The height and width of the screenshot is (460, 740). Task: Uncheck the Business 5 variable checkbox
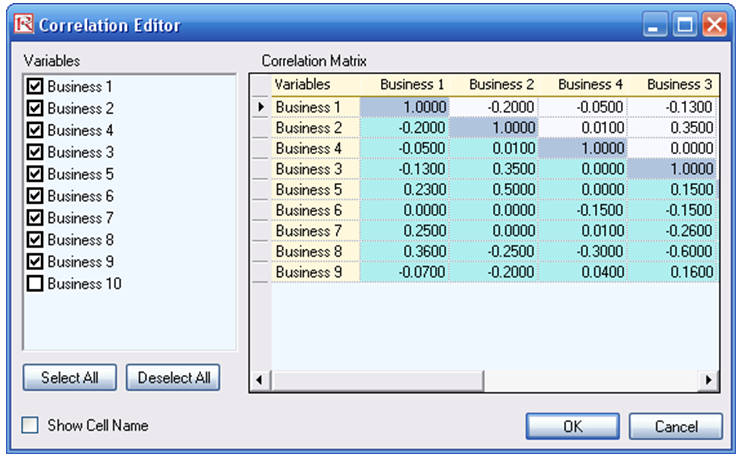click(x=35, y=174)
